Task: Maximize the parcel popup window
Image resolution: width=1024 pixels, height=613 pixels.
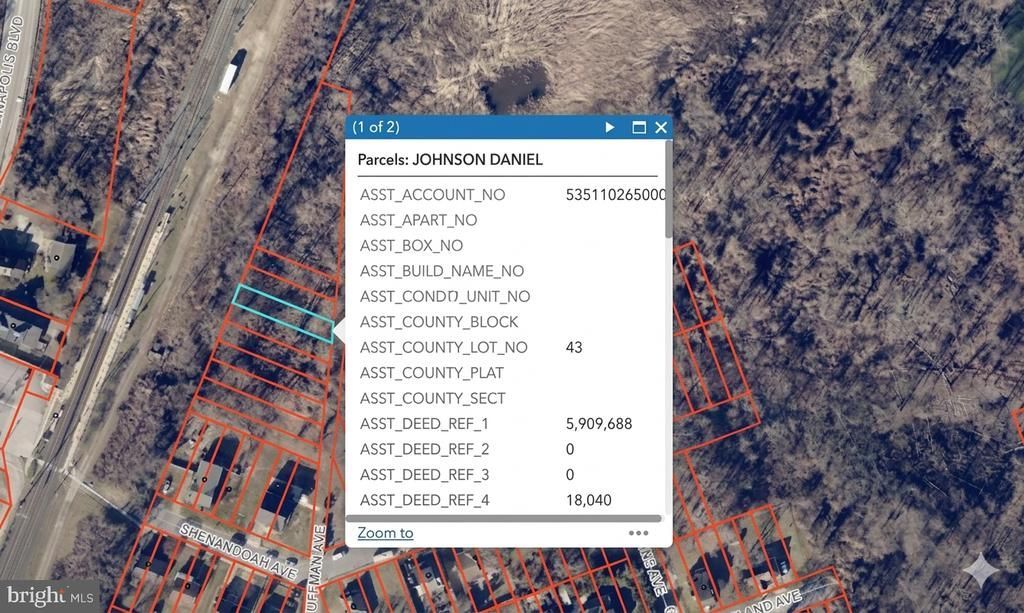Action: click(x=639, y=127)
